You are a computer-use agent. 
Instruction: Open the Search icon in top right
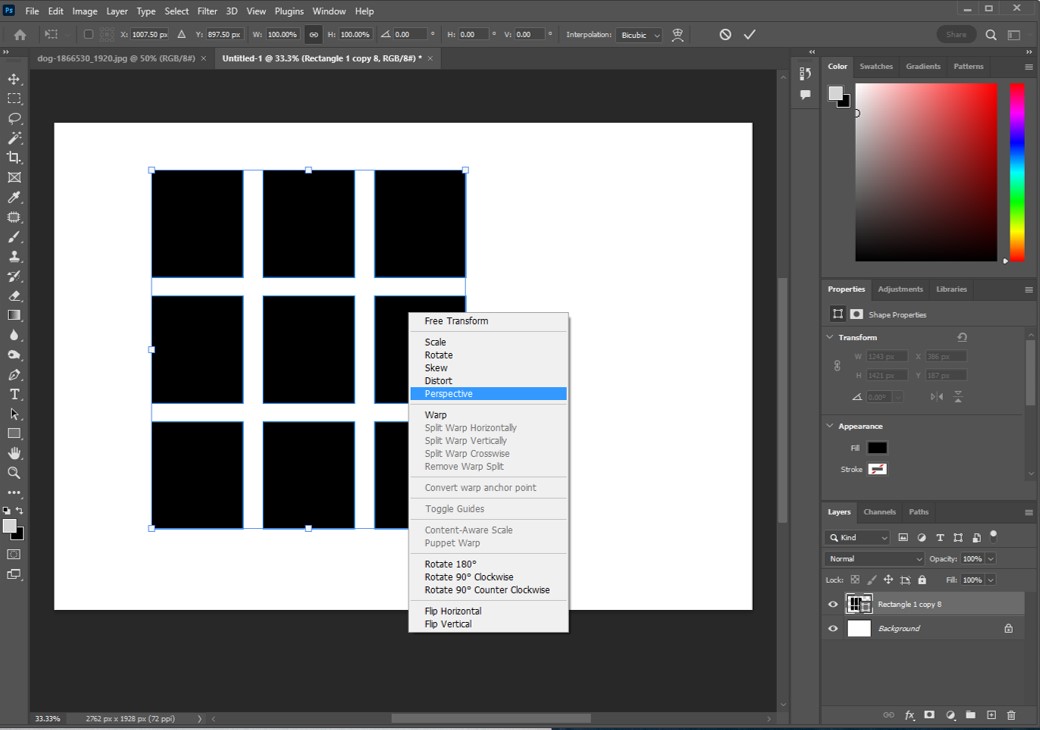pos(991,34)
